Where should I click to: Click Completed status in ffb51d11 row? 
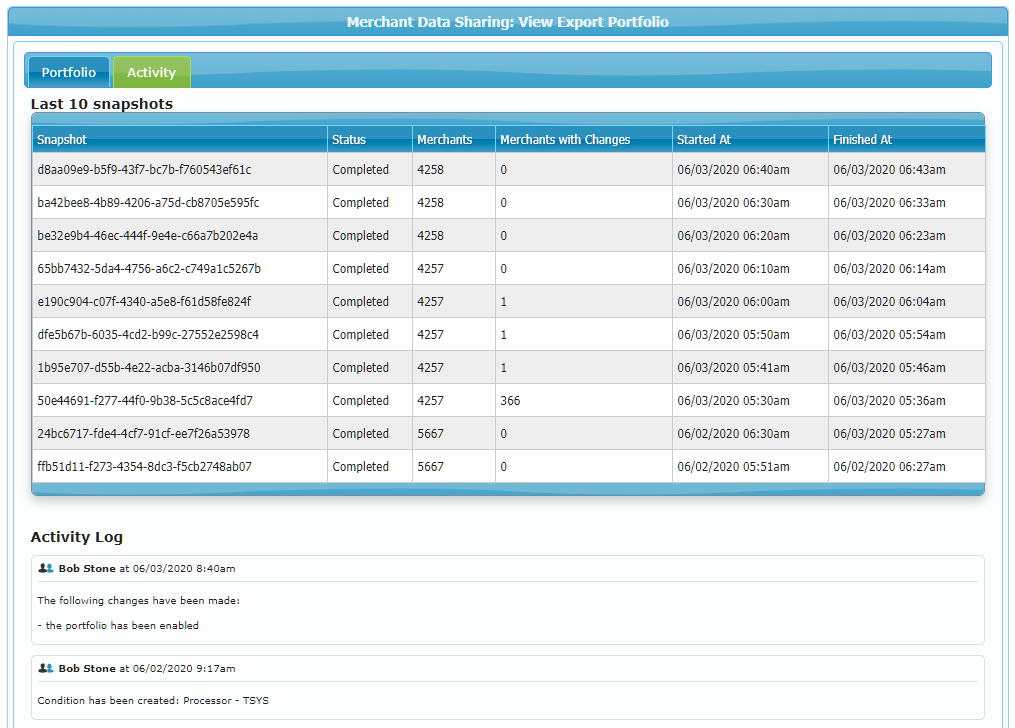click(x=361, y=467)
